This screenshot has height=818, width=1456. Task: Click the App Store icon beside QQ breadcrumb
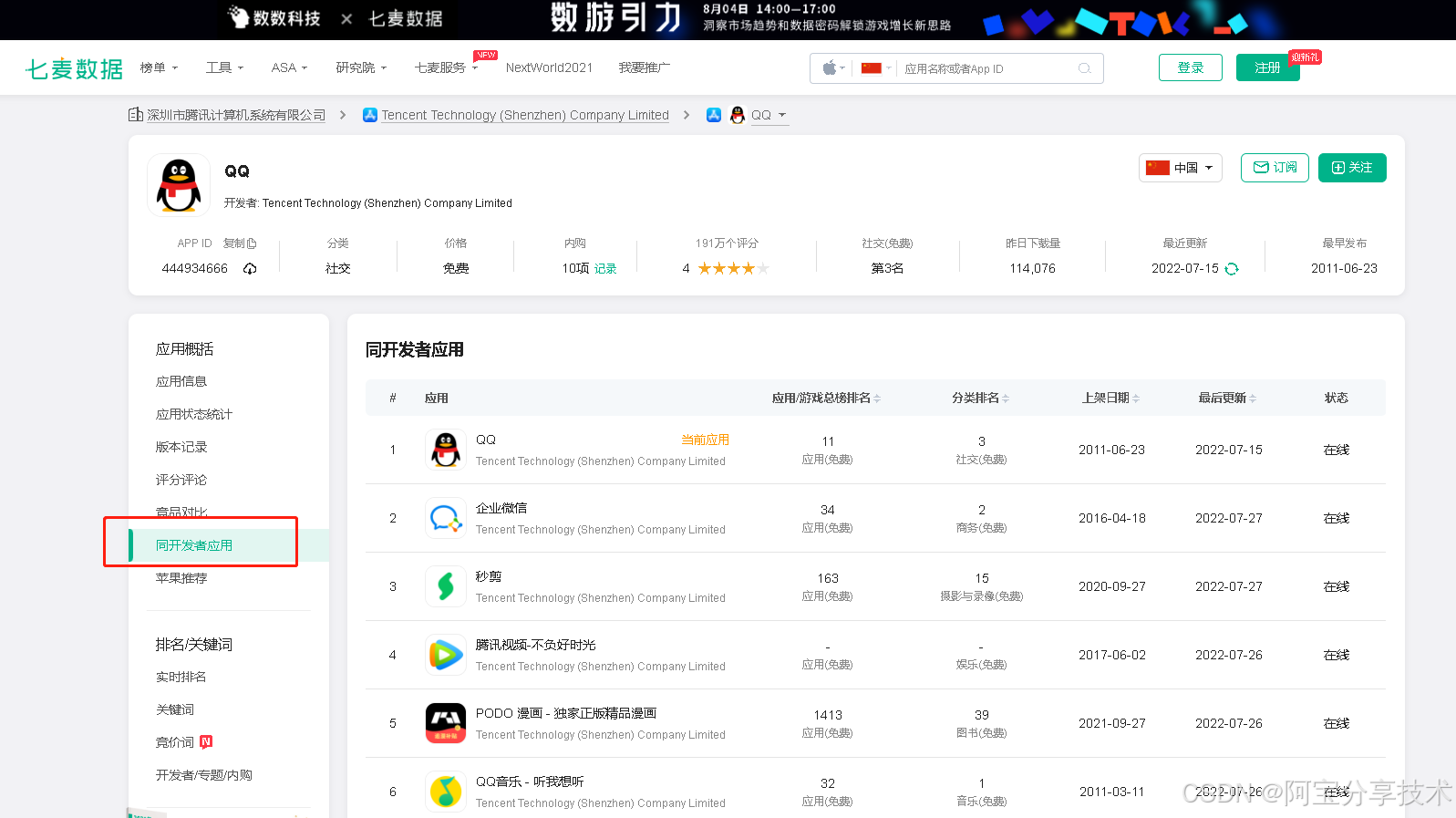tap(714, 115)
